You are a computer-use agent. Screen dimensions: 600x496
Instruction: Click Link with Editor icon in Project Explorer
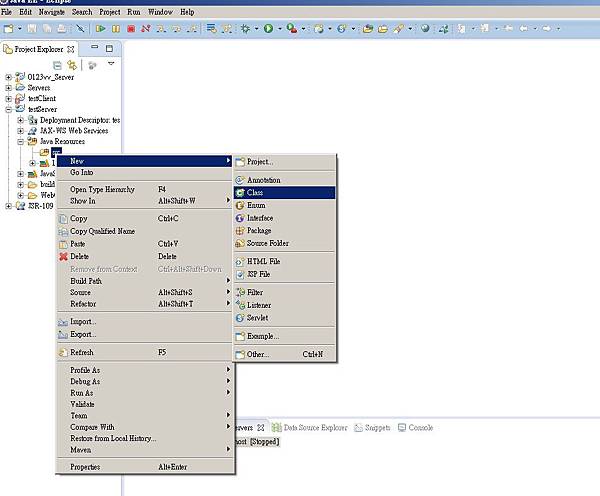[x=72, y=65]
